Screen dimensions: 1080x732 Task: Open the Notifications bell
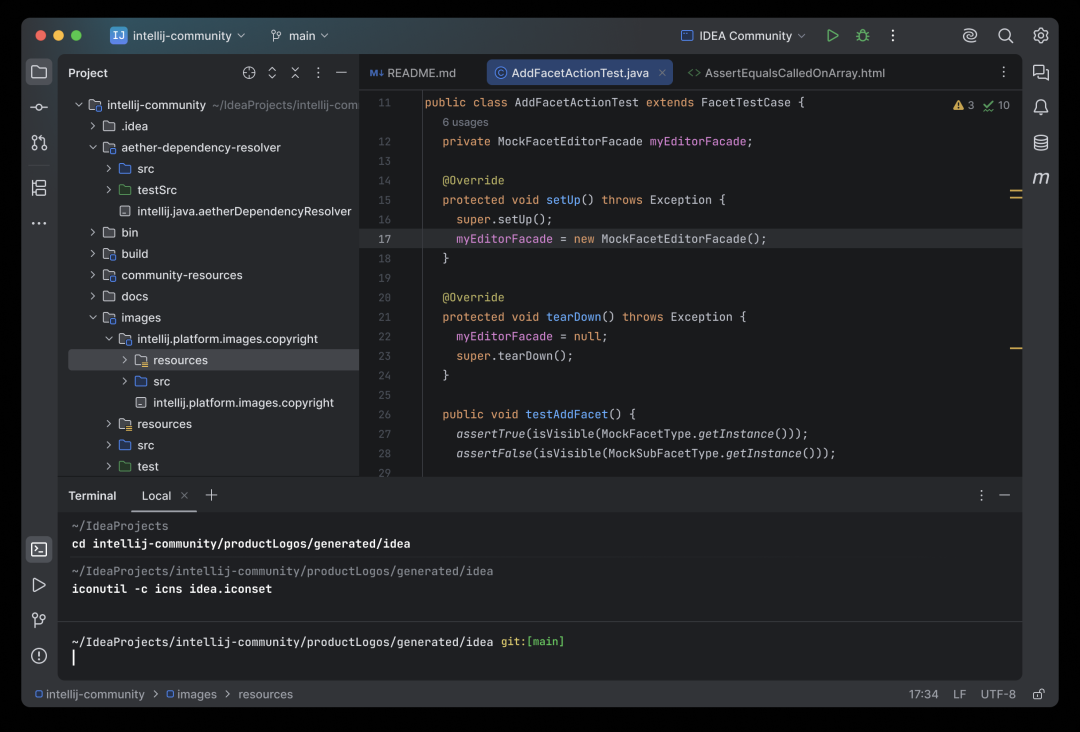point(1041,107)
